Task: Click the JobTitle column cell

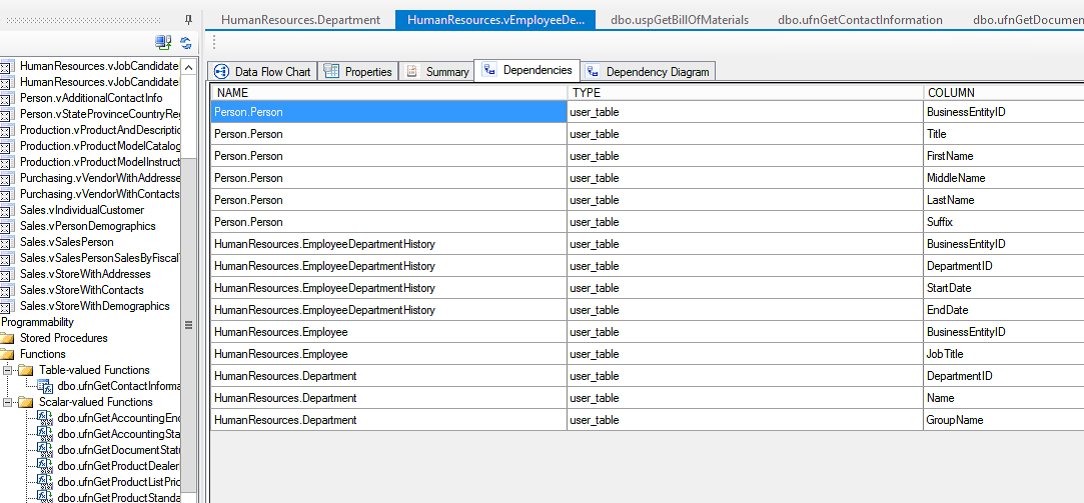Action: pos(1004,354)
